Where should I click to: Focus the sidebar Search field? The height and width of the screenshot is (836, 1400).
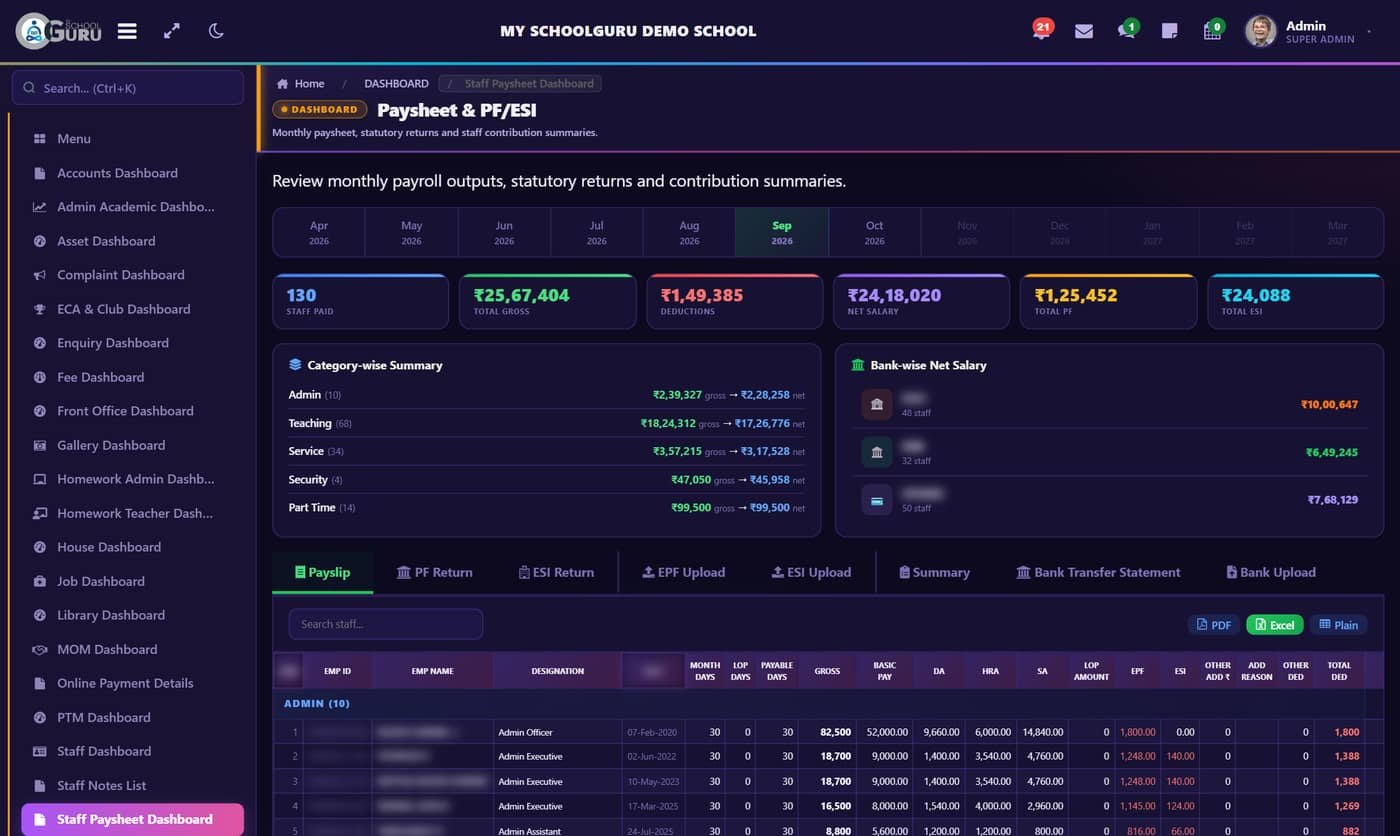point(128,88)
